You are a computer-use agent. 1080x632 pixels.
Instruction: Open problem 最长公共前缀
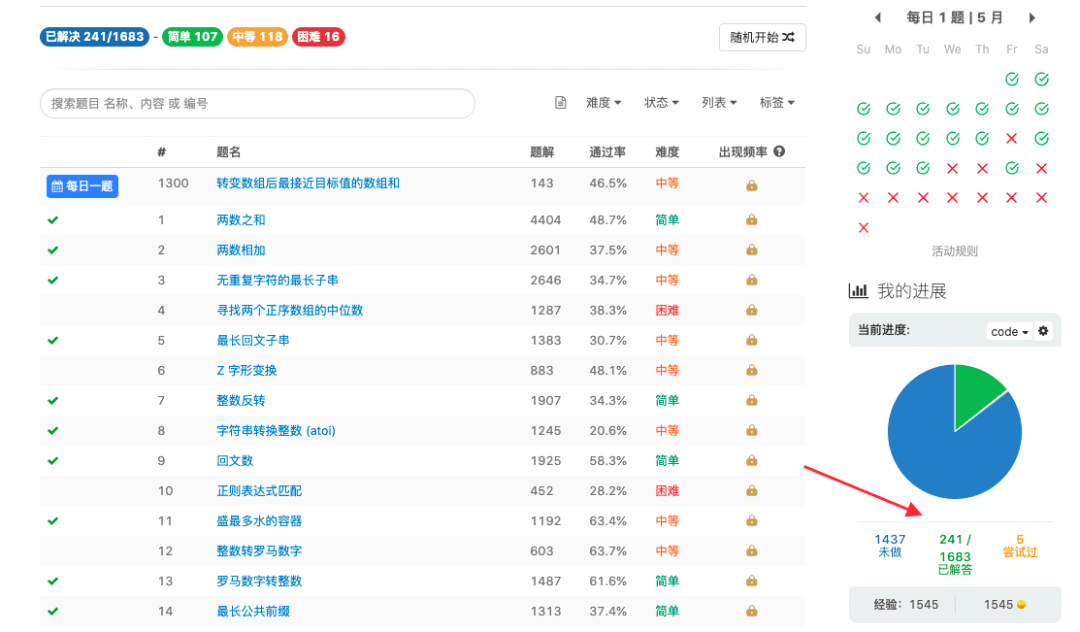[x=253, y=611]
